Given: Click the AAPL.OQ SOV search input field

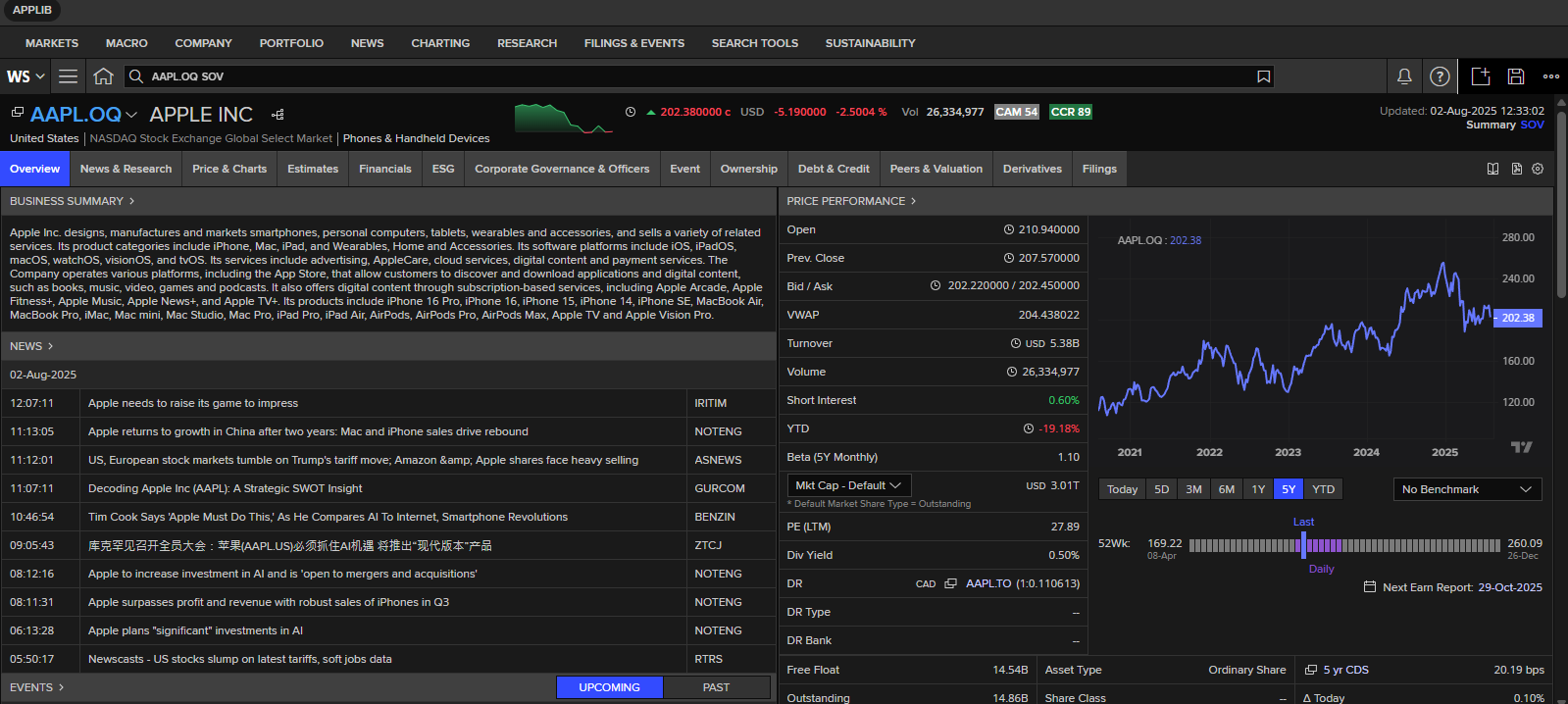Looking at the screenshot, I should [698, 76].
